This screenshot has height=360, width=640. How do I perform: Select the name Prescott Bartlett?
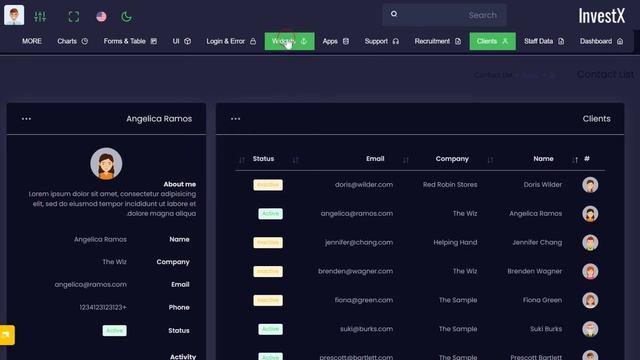click(536, 357)
